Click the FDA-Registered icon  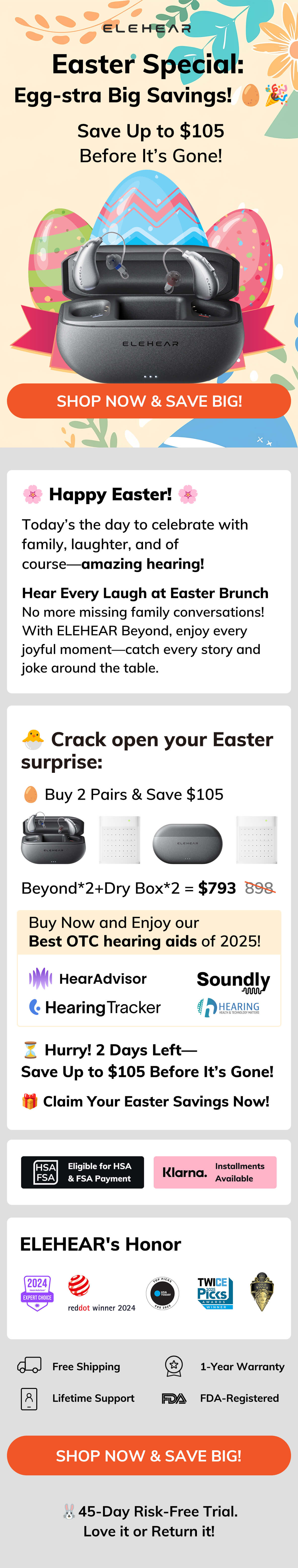pyautogui.click(x=174, y=1398)
